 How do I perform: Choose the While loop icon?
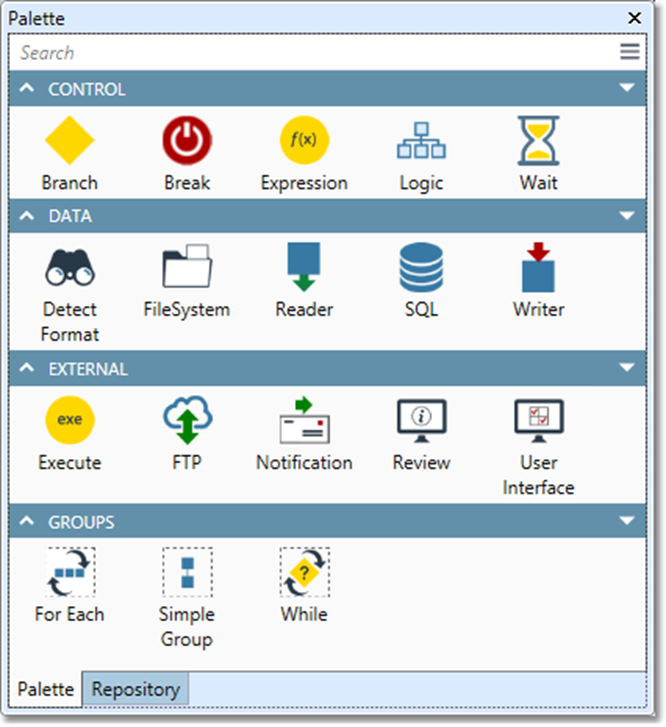coord(304,573)
